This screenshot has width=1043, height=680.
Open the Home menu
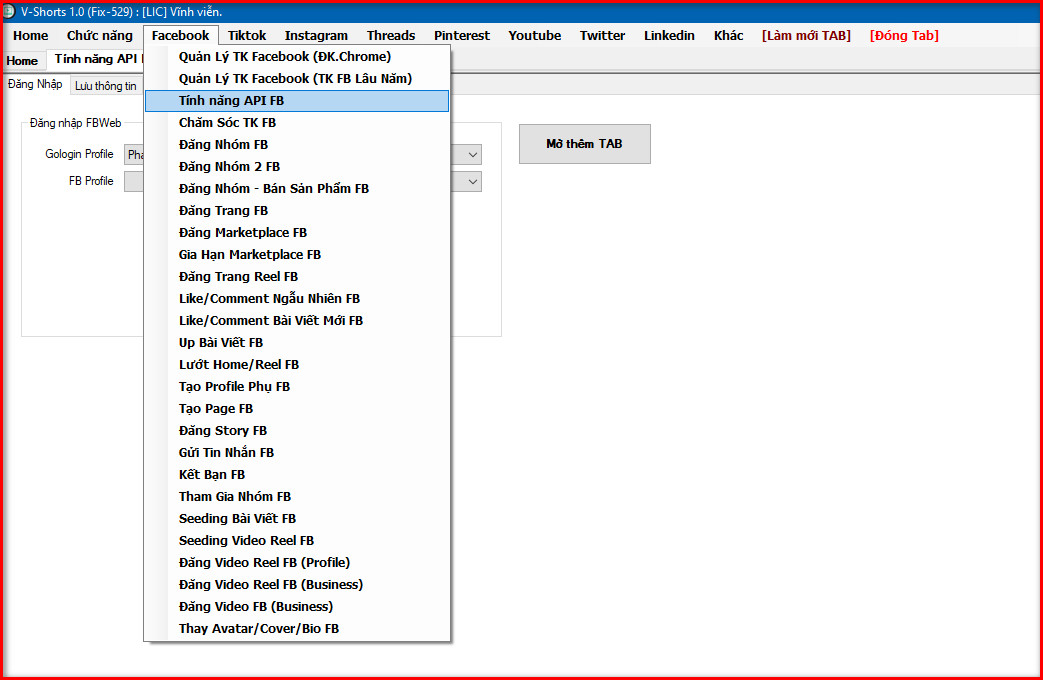pyautogui.click(x=31, y=35)
